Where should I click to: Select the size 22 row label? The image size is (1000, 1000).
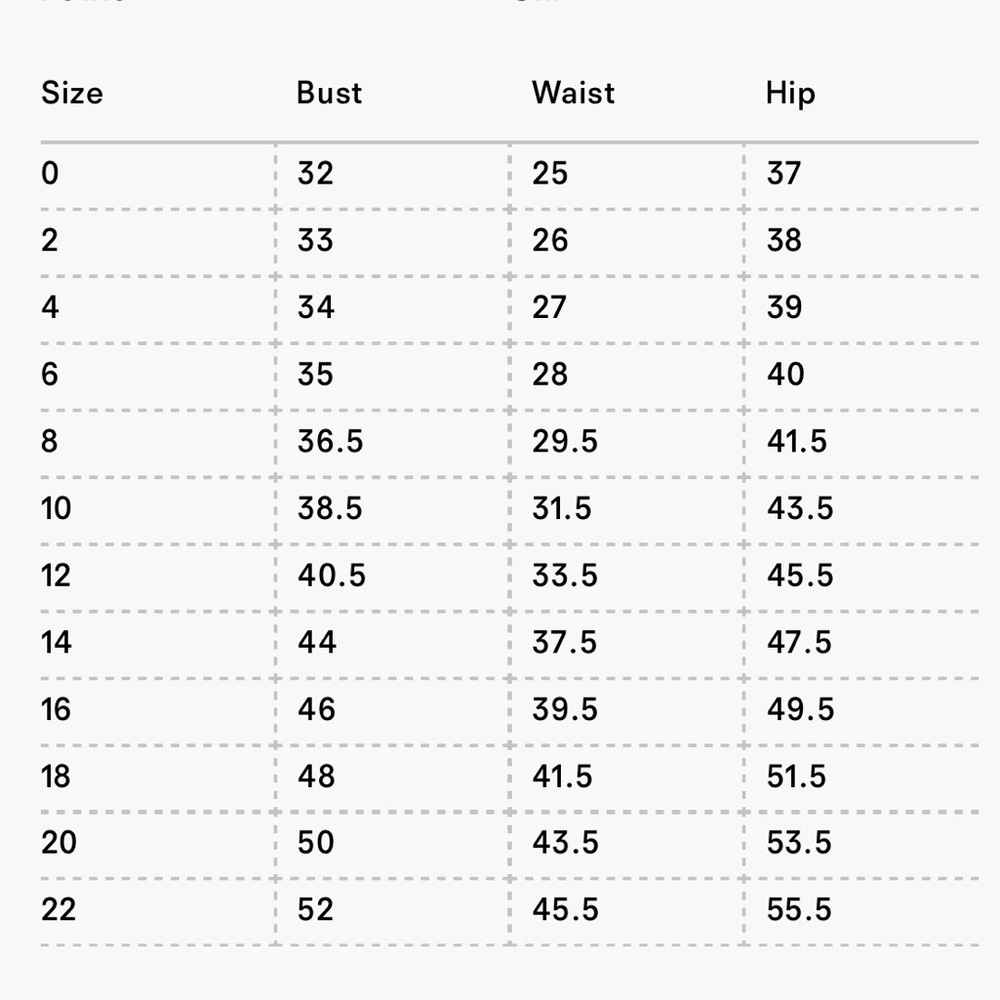pos(59,909)
